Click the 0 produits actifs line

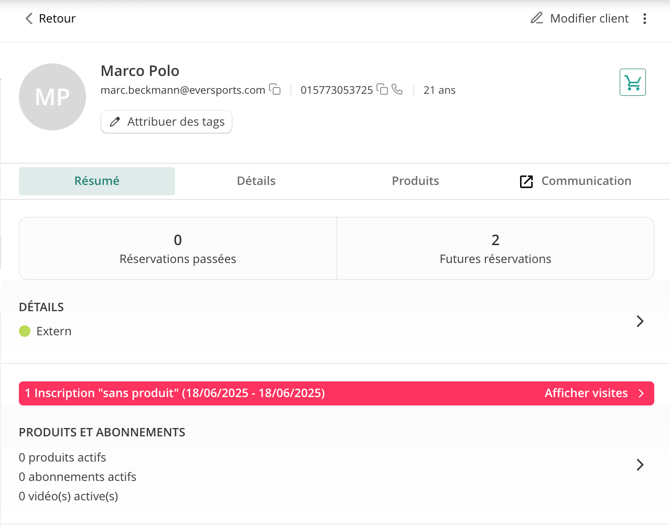(62, 457)
